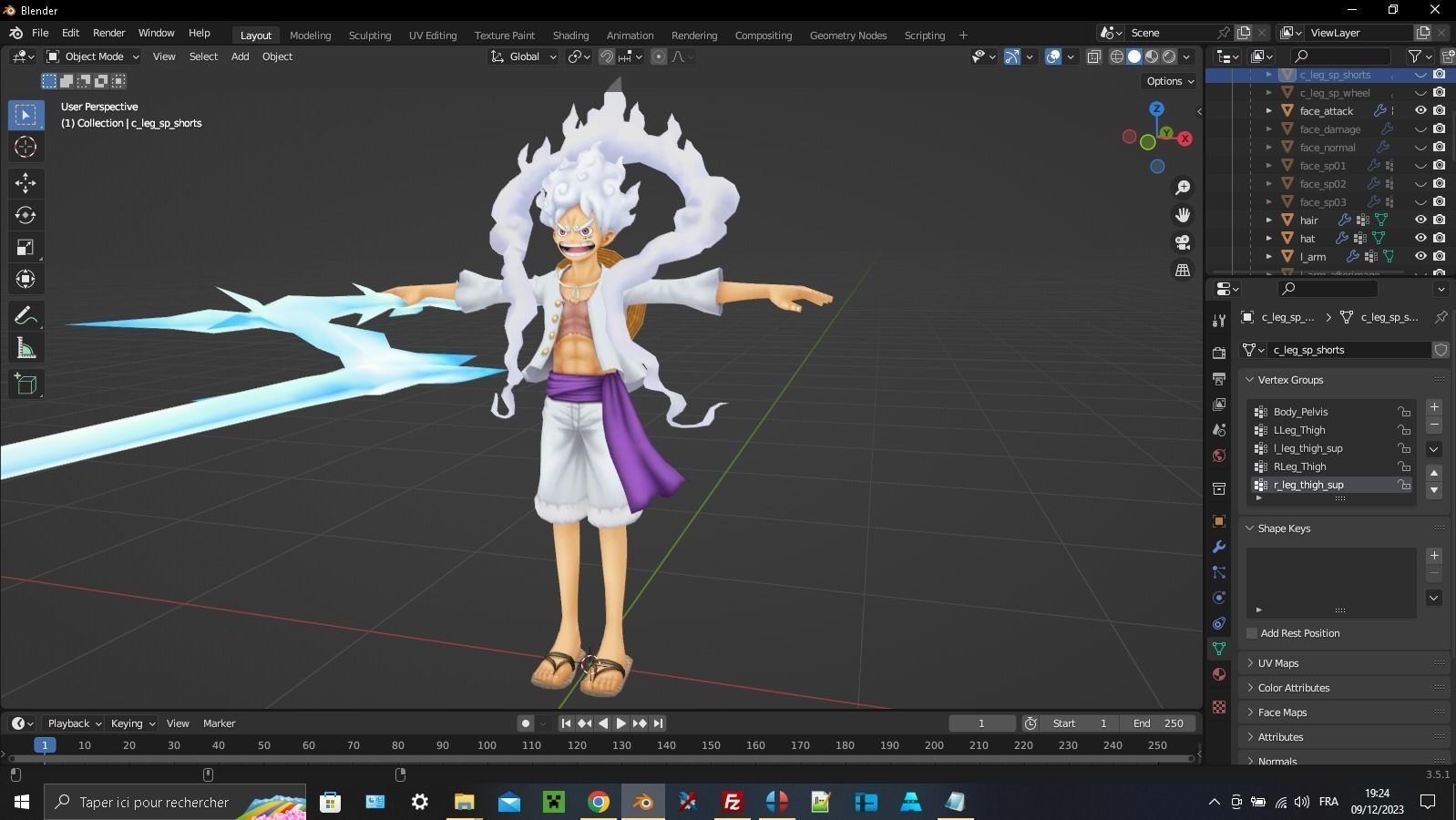
Task: Choose the Select Box tool
Action: 26,115
